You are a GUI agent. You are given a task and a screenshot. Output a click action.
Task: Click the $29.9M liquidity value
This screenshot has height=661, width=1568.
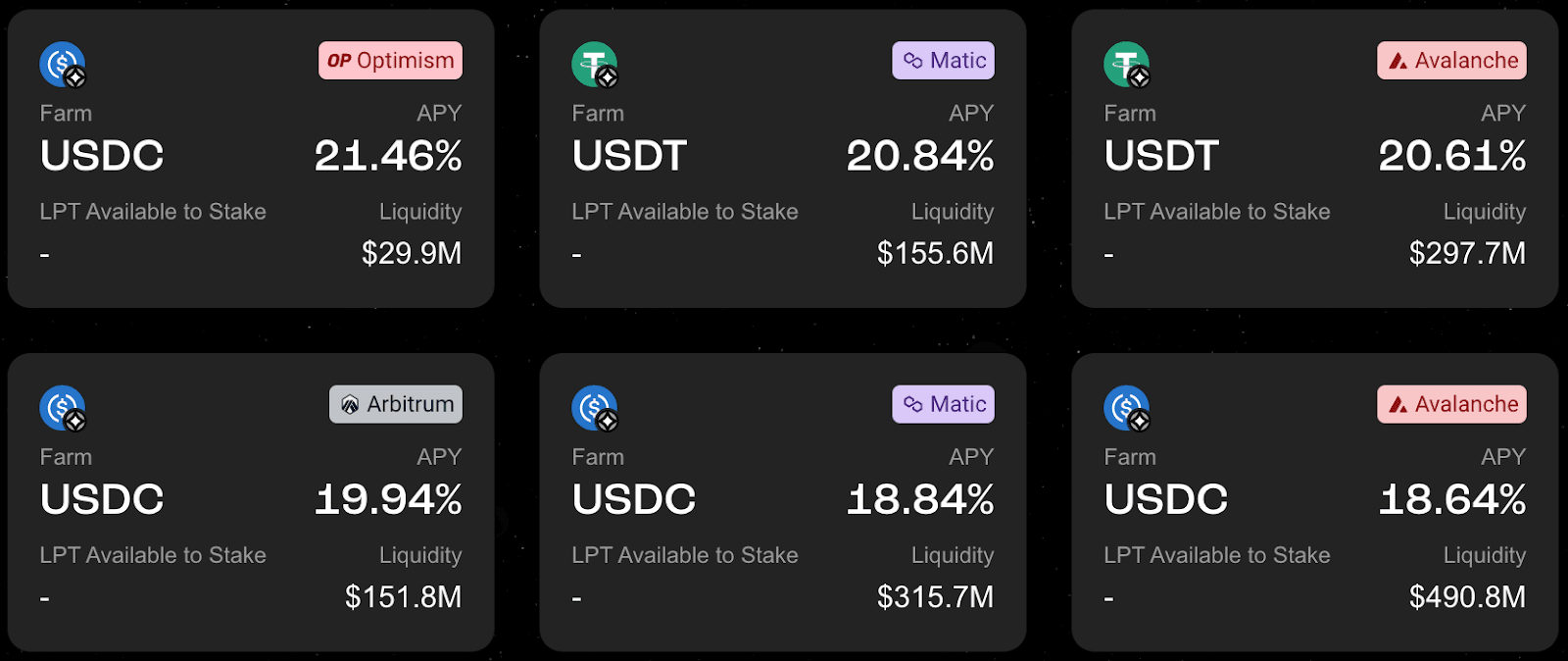pos(412,253)
